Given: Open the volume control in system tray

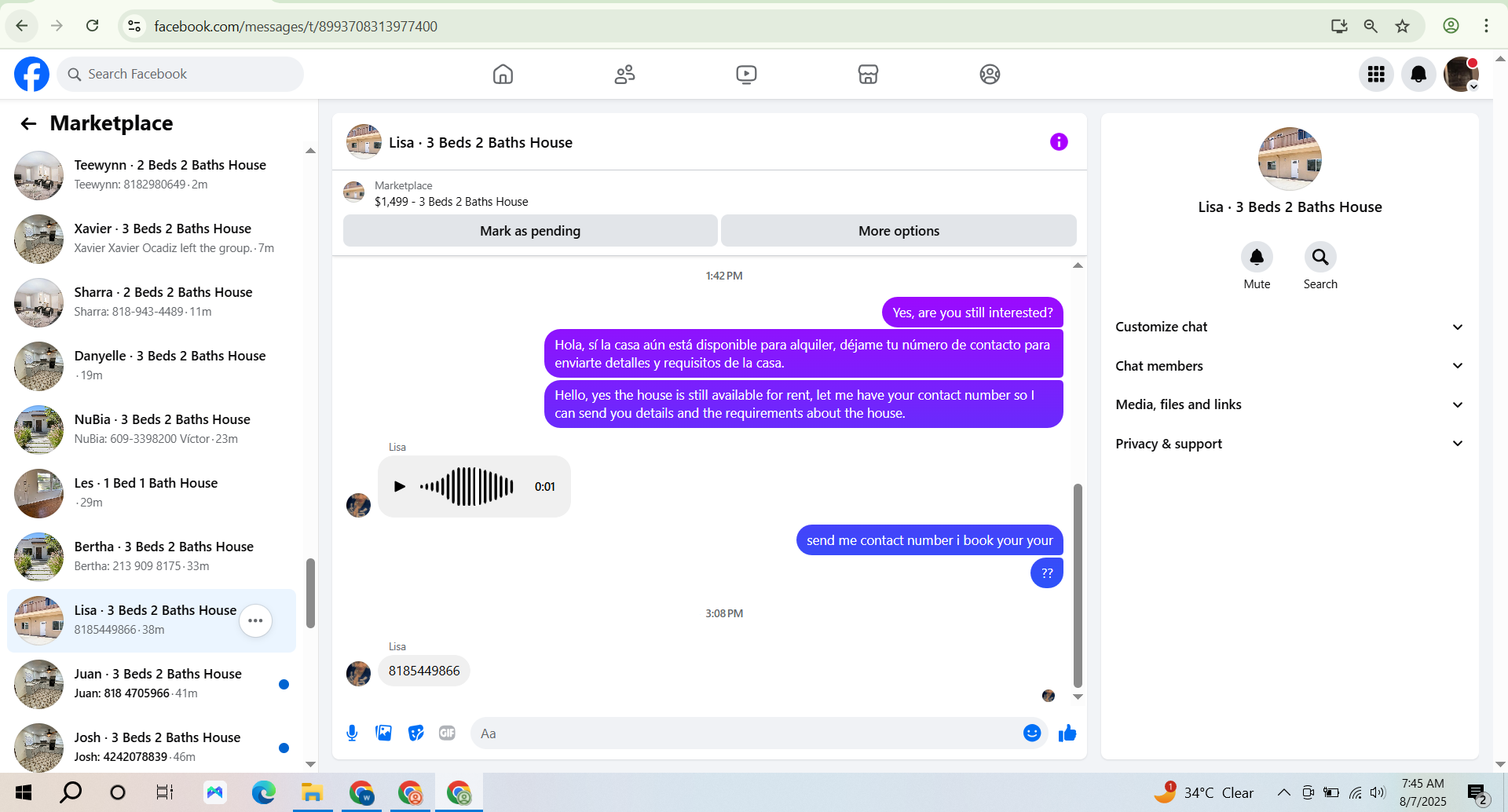Looking at the screenshot, I should point(1378,792).
